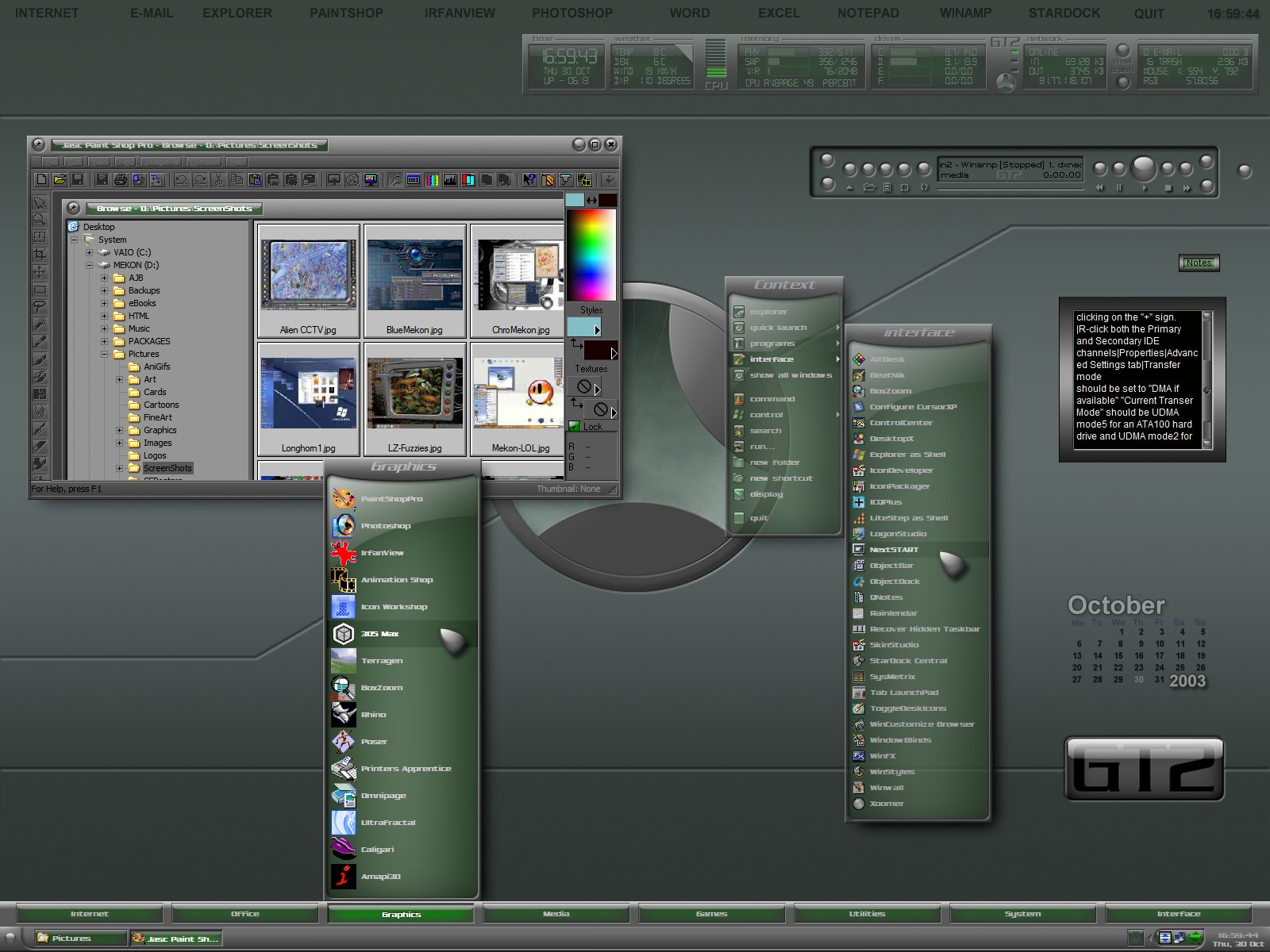Click the notes widget scrollbar
This screenshot has width=1270, height=952.
tap(1206, 381)
